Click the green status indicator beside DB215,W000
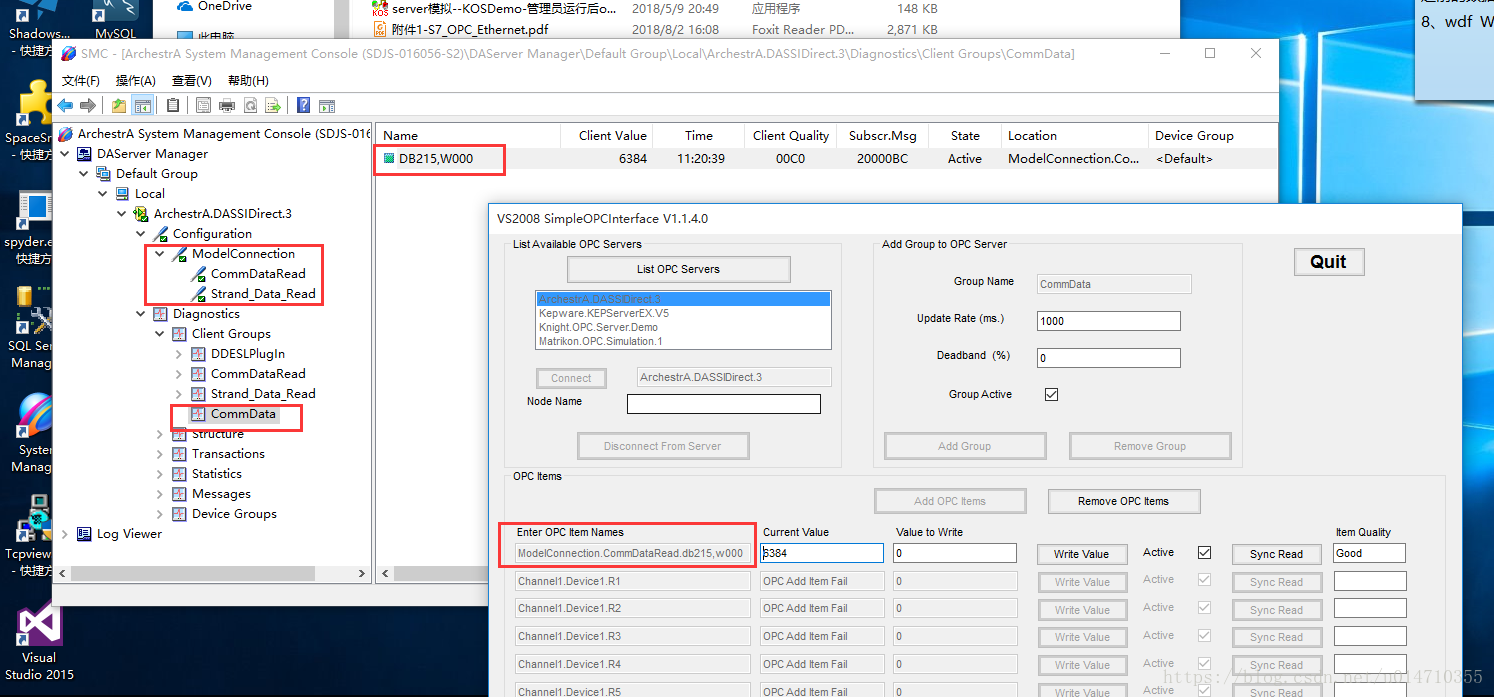The image size is (1494, 697). (389, 158)
